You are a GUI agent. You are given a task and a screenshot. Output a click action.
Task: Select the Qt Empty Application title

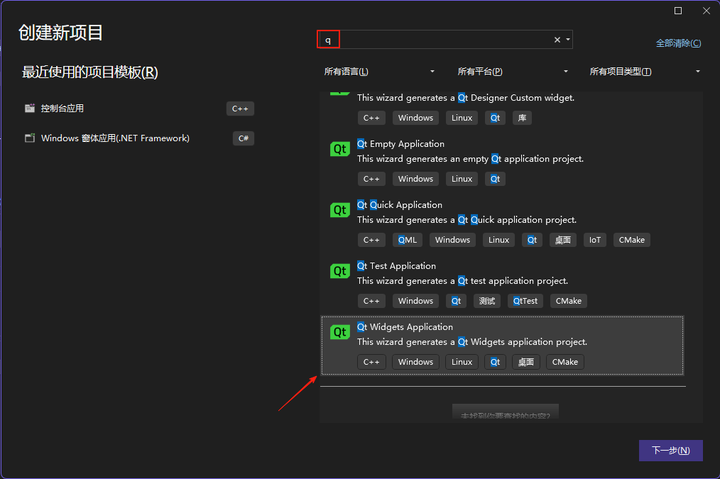pyautogui.click(x=401, y=144)
